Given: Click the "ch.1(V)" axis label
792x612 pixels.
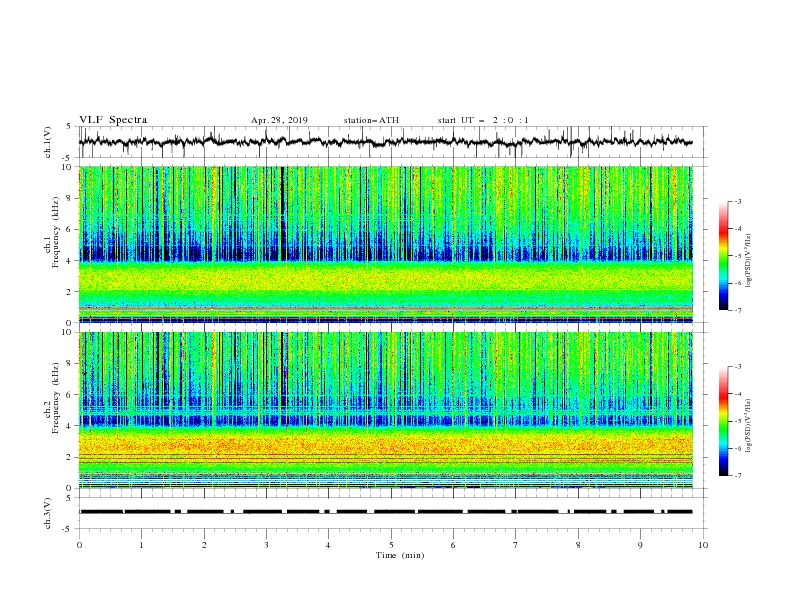Looking at the screenshot, I should tap(48, 142).
